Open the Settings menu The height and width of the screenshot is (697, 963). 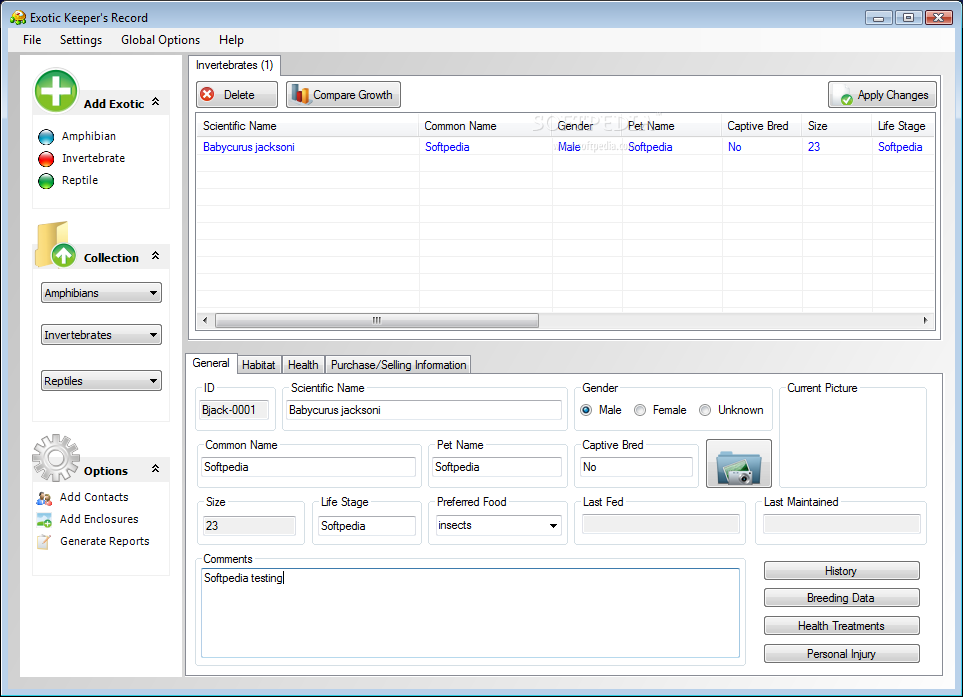coord(81,40)
